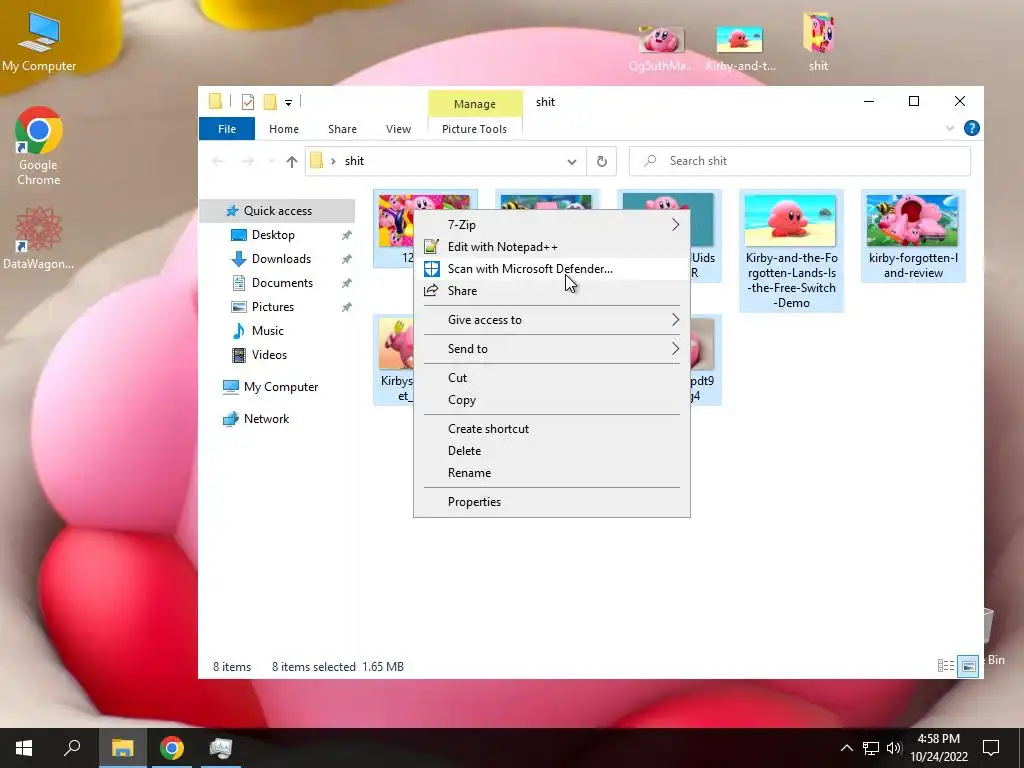
Task: Select Quick access in navigation pane
Action: (x=278, y=211)
